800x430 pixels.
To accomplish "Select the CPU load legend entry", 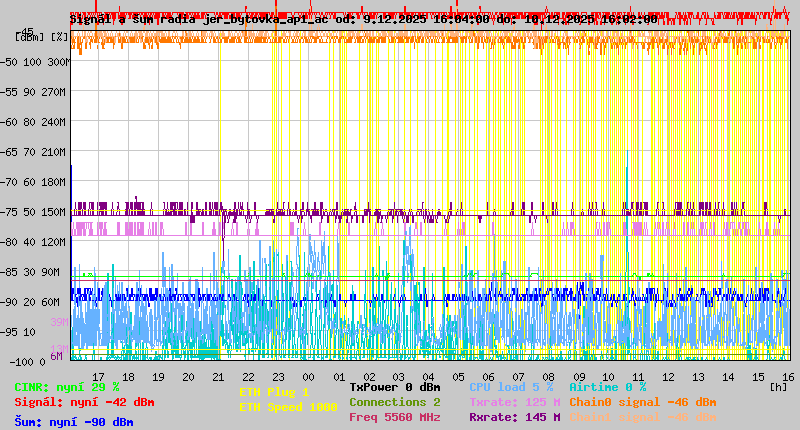I will 510,387.
